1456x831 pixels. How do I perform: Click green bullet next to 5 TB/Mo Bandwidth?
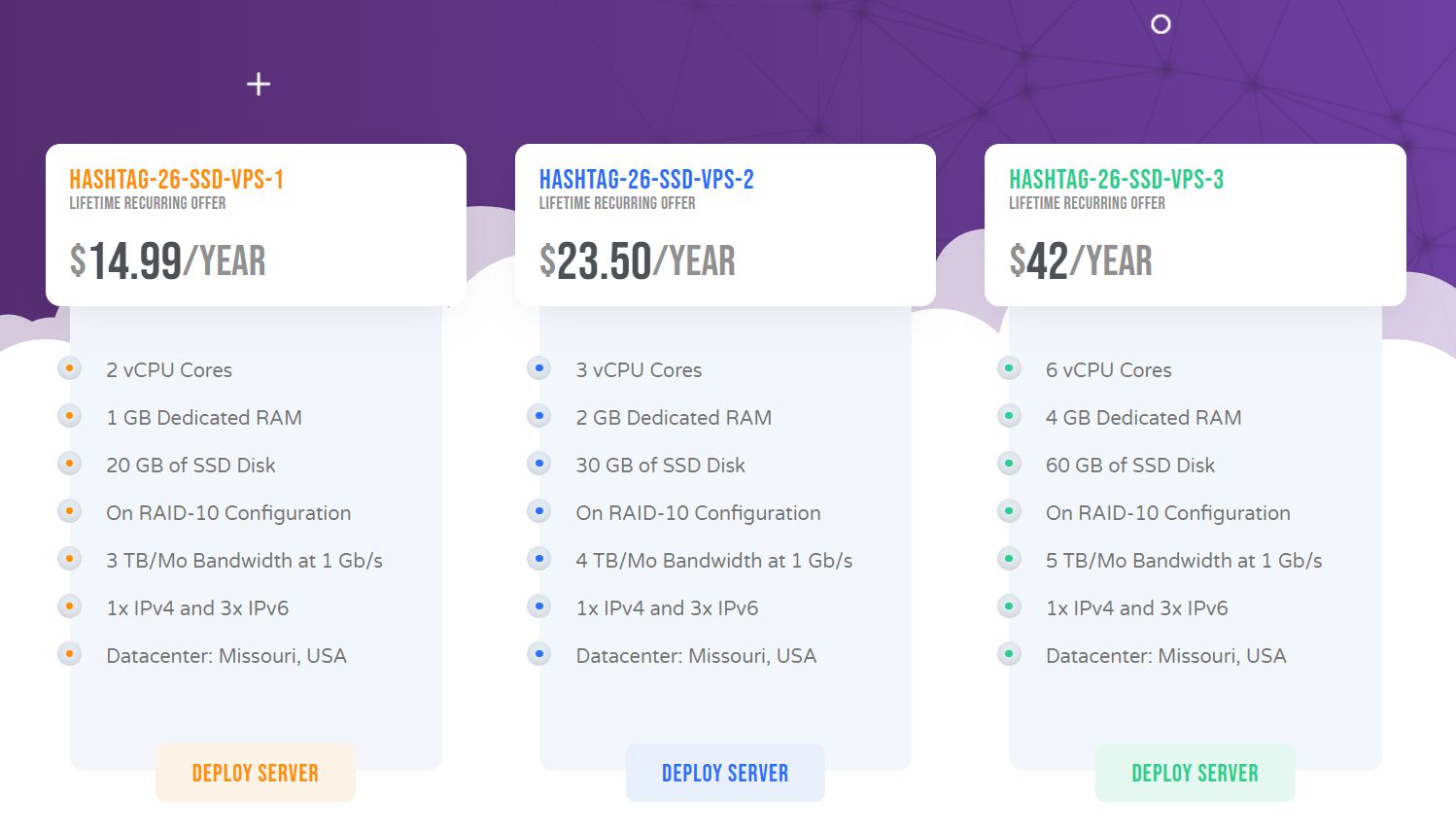(x=1009, y=559)
